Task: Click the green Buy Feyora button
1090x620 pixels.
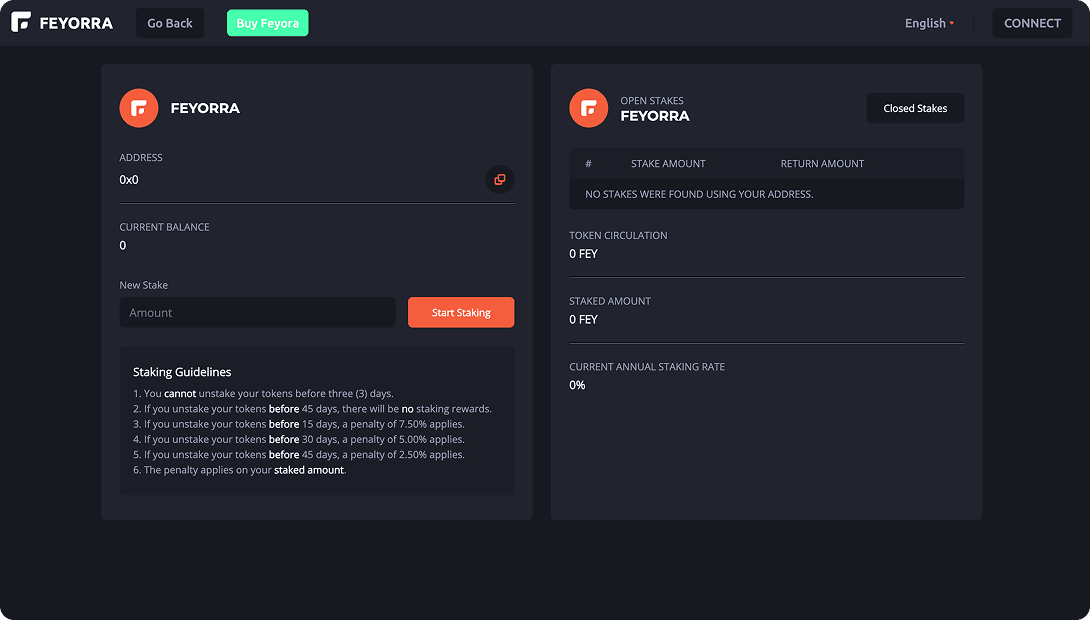Action: pos(267,23)
